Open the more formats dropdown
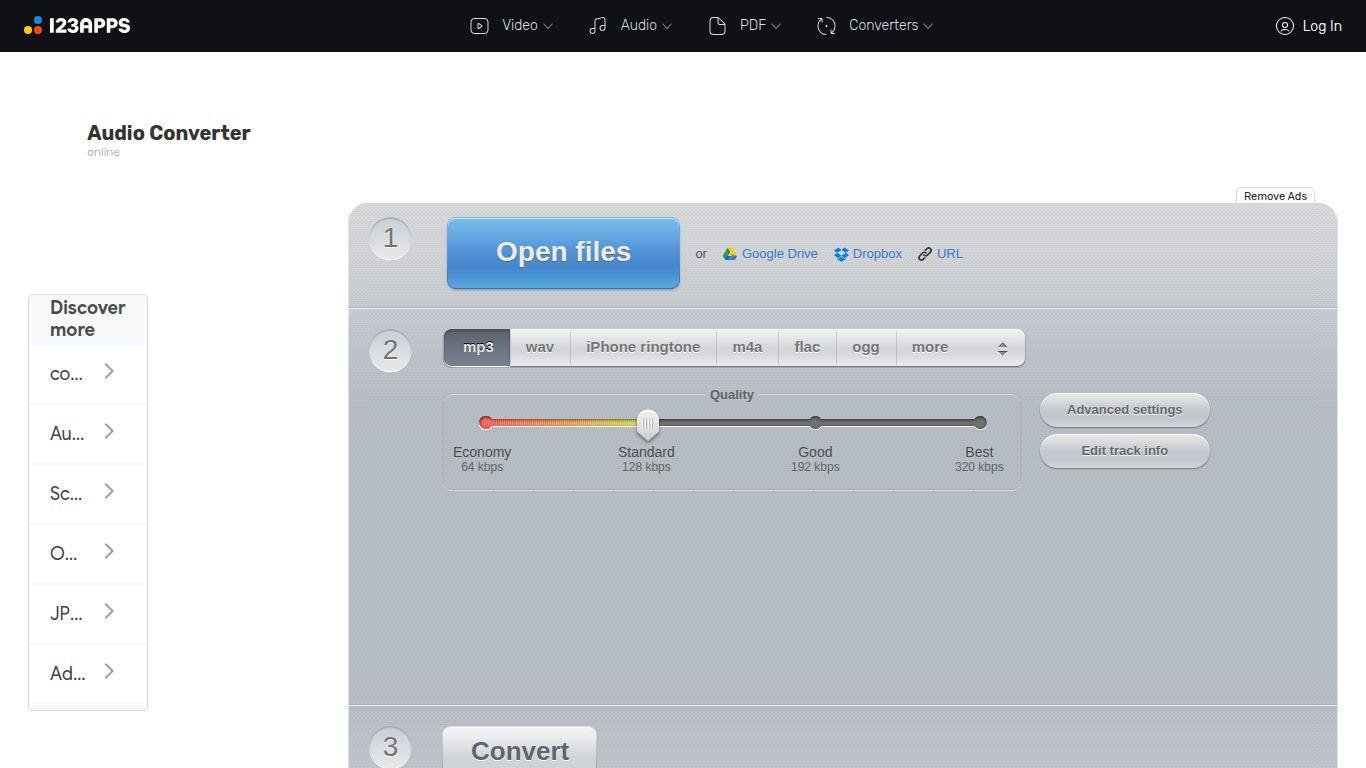 [959, 347]
